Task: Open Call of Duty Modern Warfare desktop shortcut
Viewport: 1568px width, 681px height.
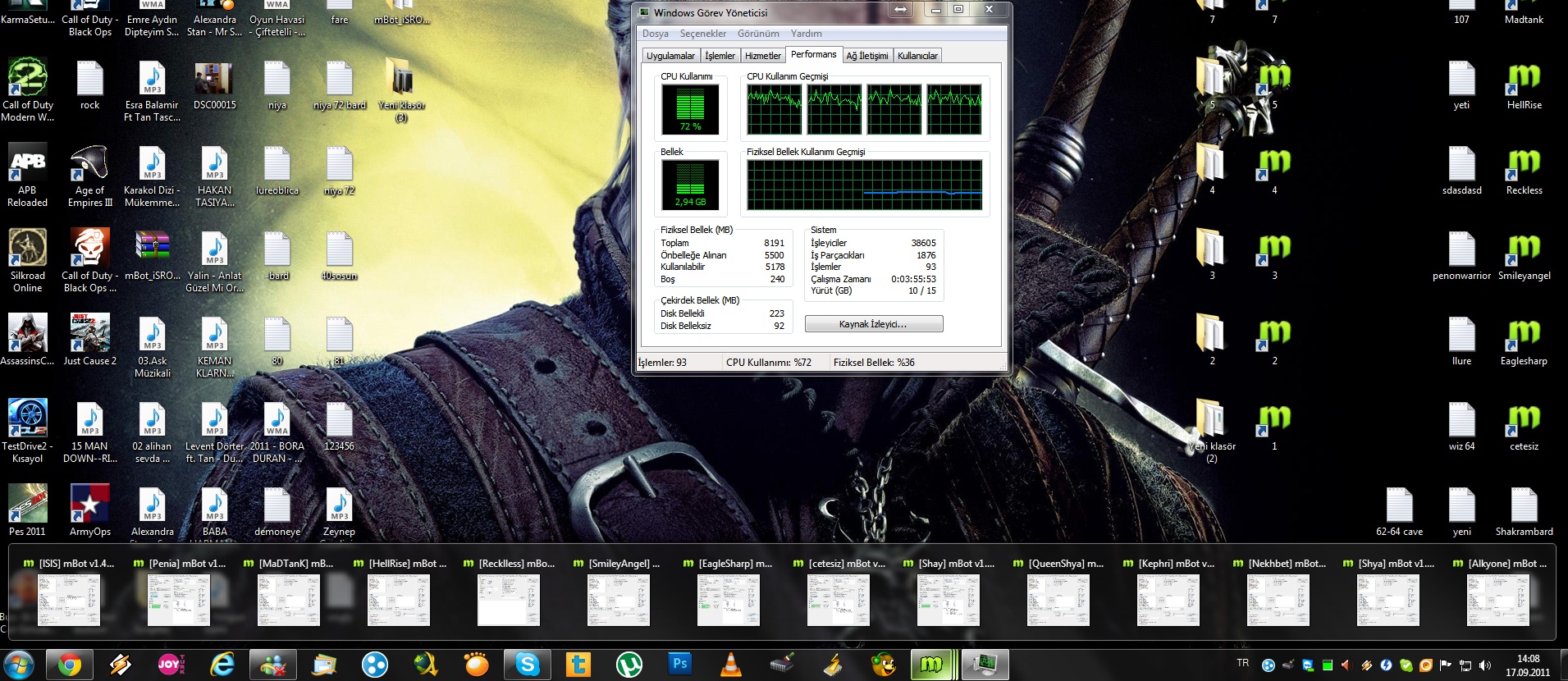Action: click(28, 90)
